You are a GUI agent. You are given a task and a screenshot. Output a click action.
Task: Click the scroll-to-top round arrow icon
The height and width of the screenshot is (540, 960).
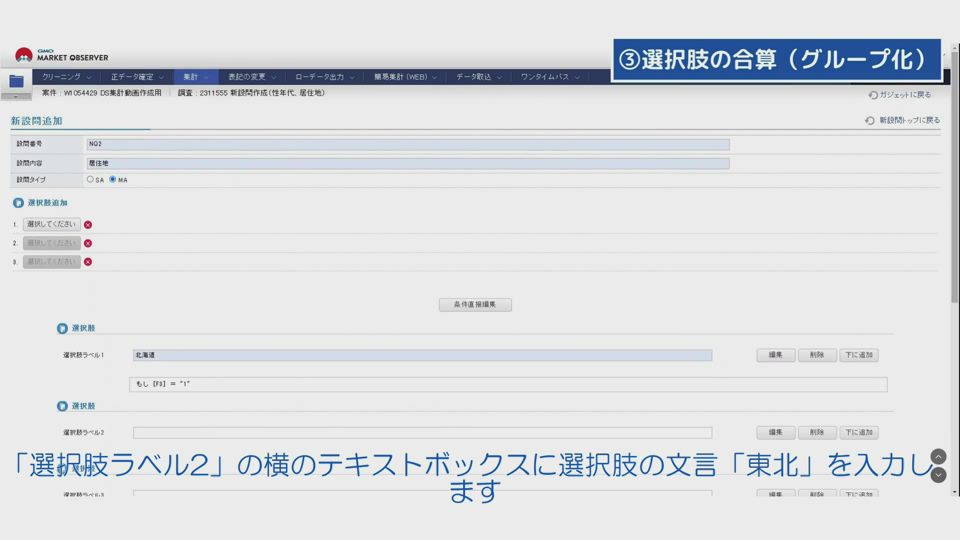[938, 457]
